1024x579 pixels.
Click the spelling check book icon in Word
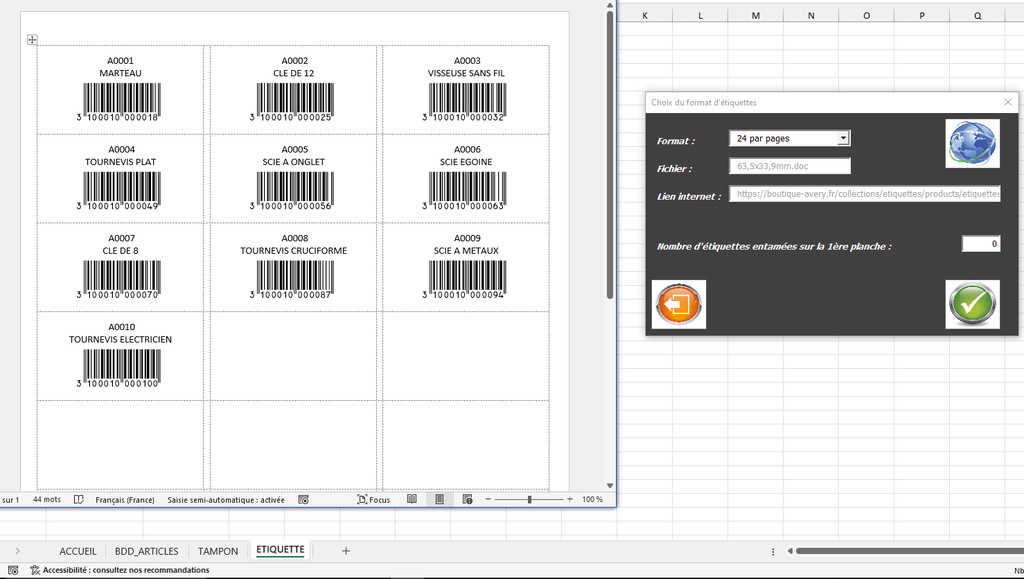78,499
